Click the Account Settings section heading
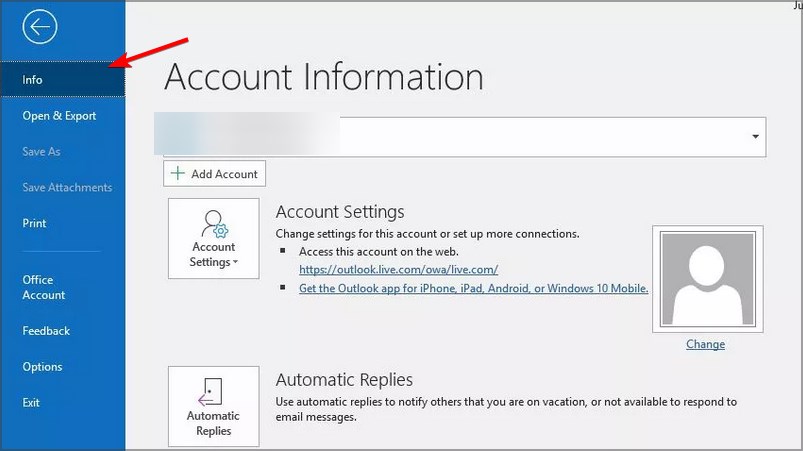The image size is (803, 451). (x=340, y=211)
